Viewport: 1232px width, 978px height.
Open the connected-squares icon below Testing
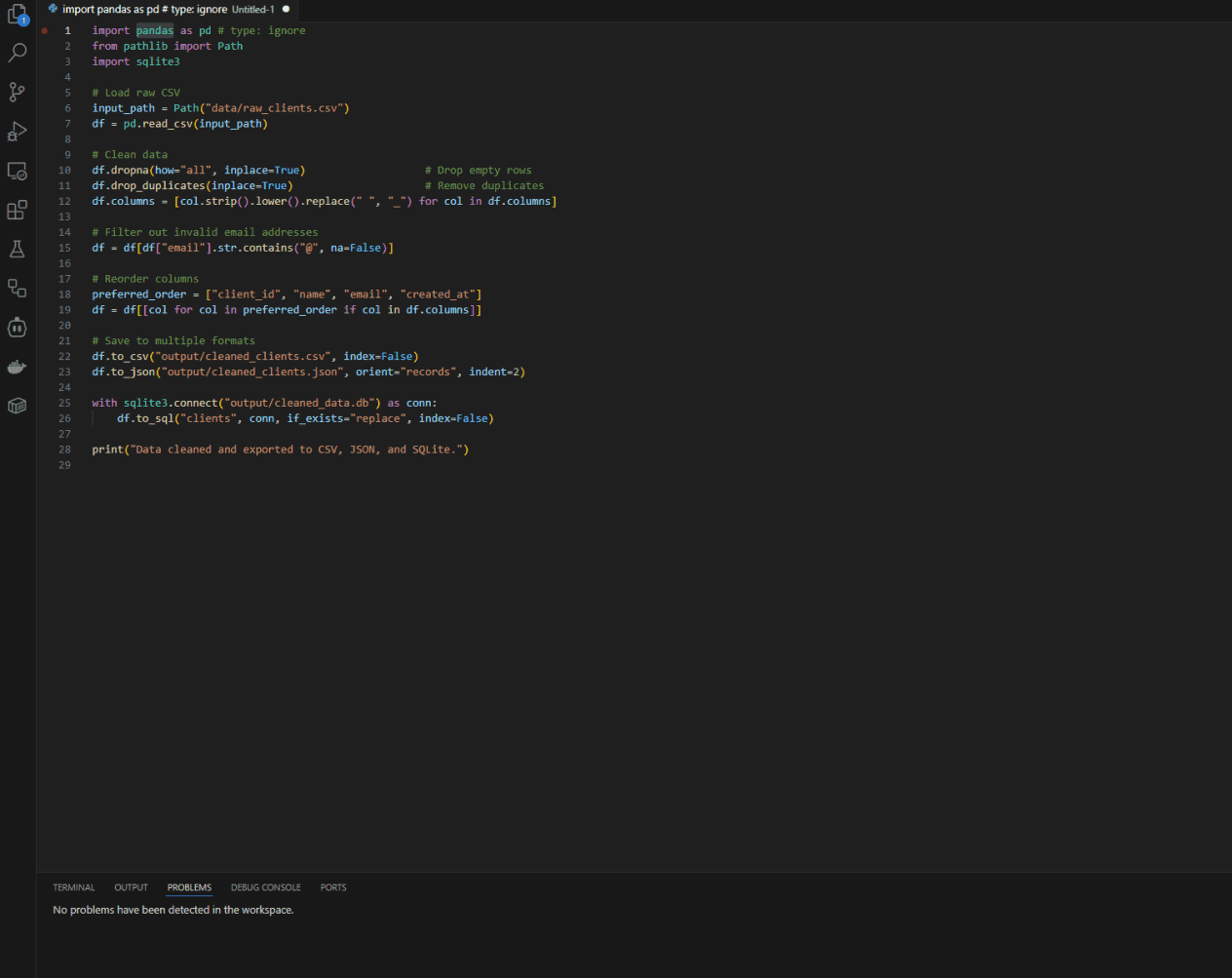[18, 288]
